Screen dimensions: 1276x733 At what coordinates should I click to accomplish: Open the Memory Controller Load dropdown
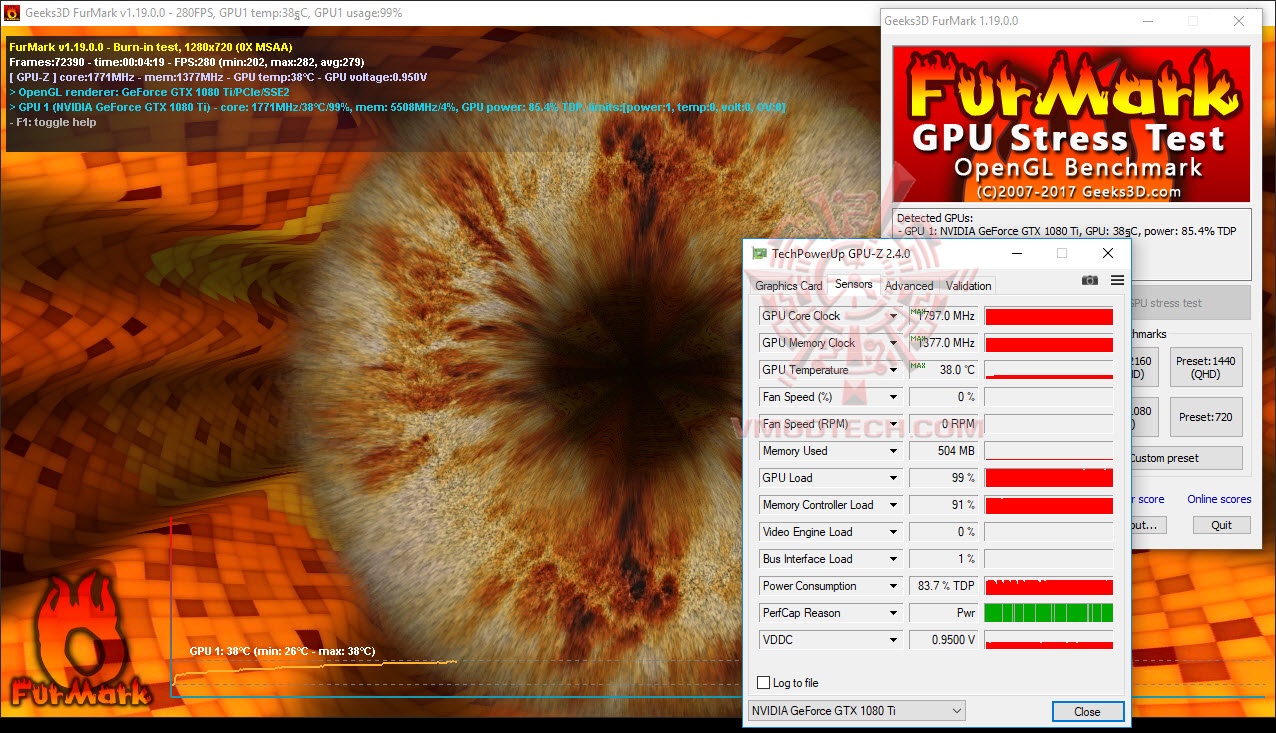pos(894,505)
